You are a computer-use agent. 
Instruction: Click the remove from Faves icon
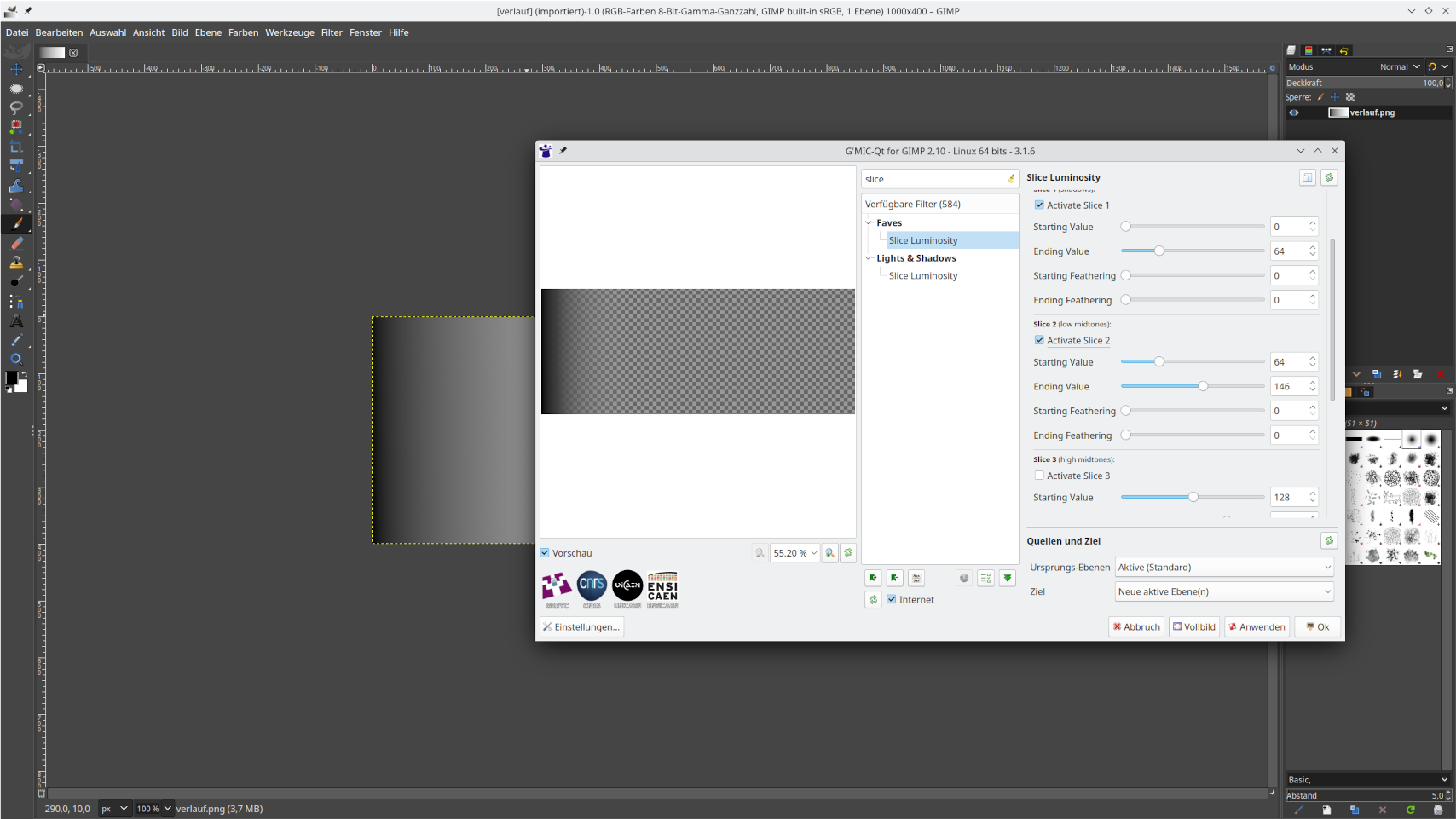click(894, 578)
